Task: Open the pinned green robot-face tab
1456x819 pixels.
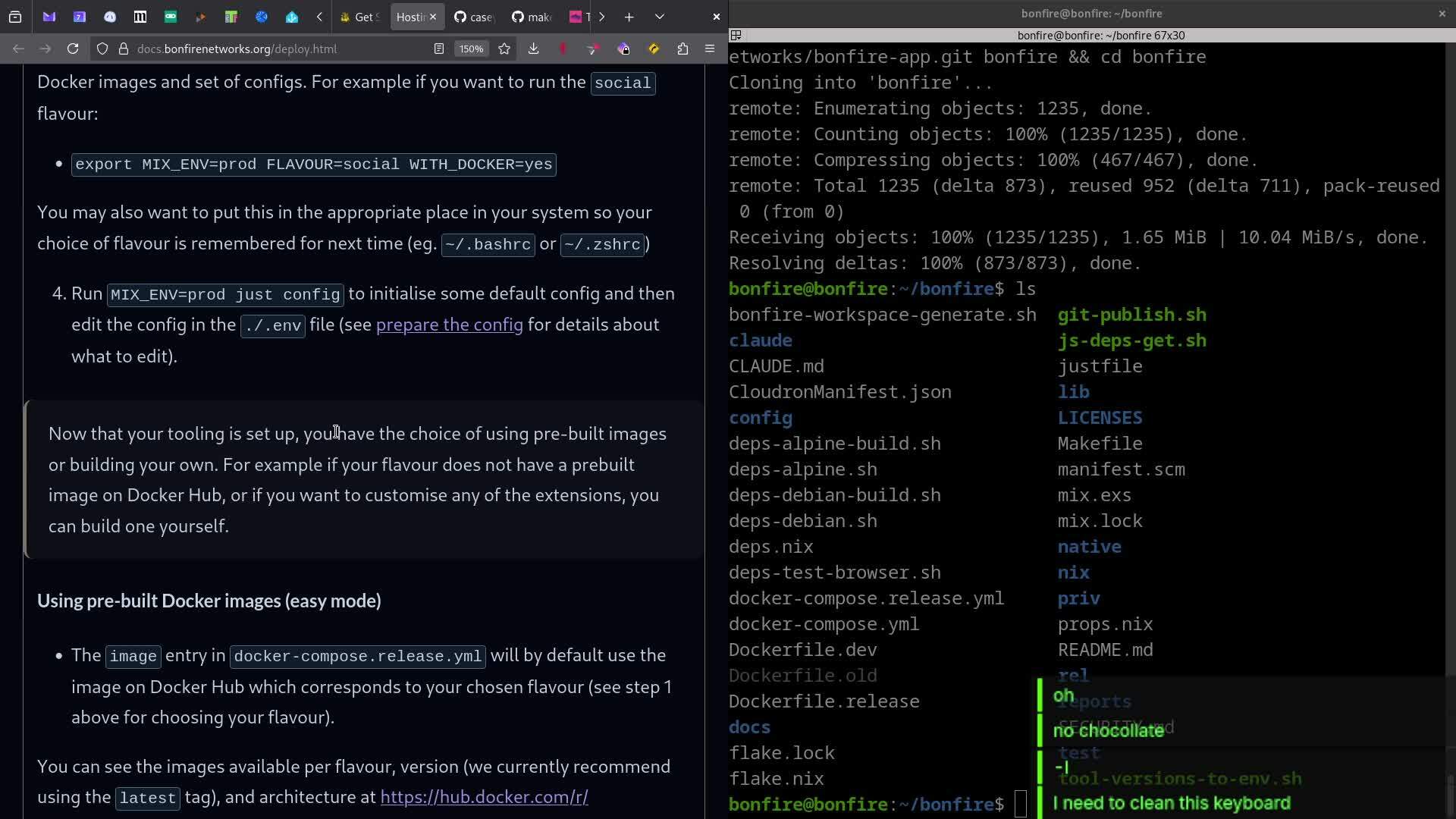Action: (171, 17)
